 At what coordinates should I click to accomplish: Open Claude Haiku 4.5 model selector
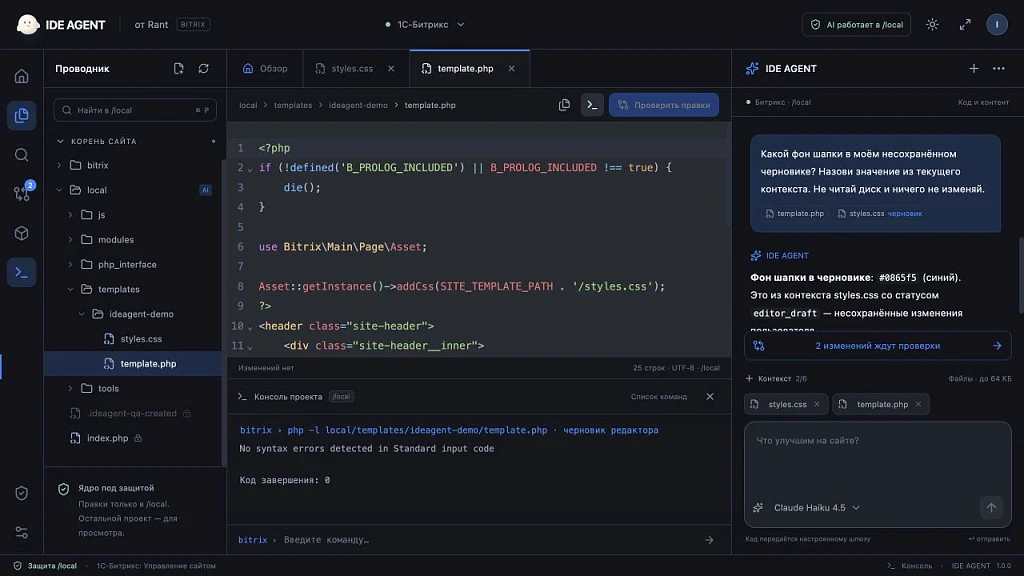click(x=816, y=507)
